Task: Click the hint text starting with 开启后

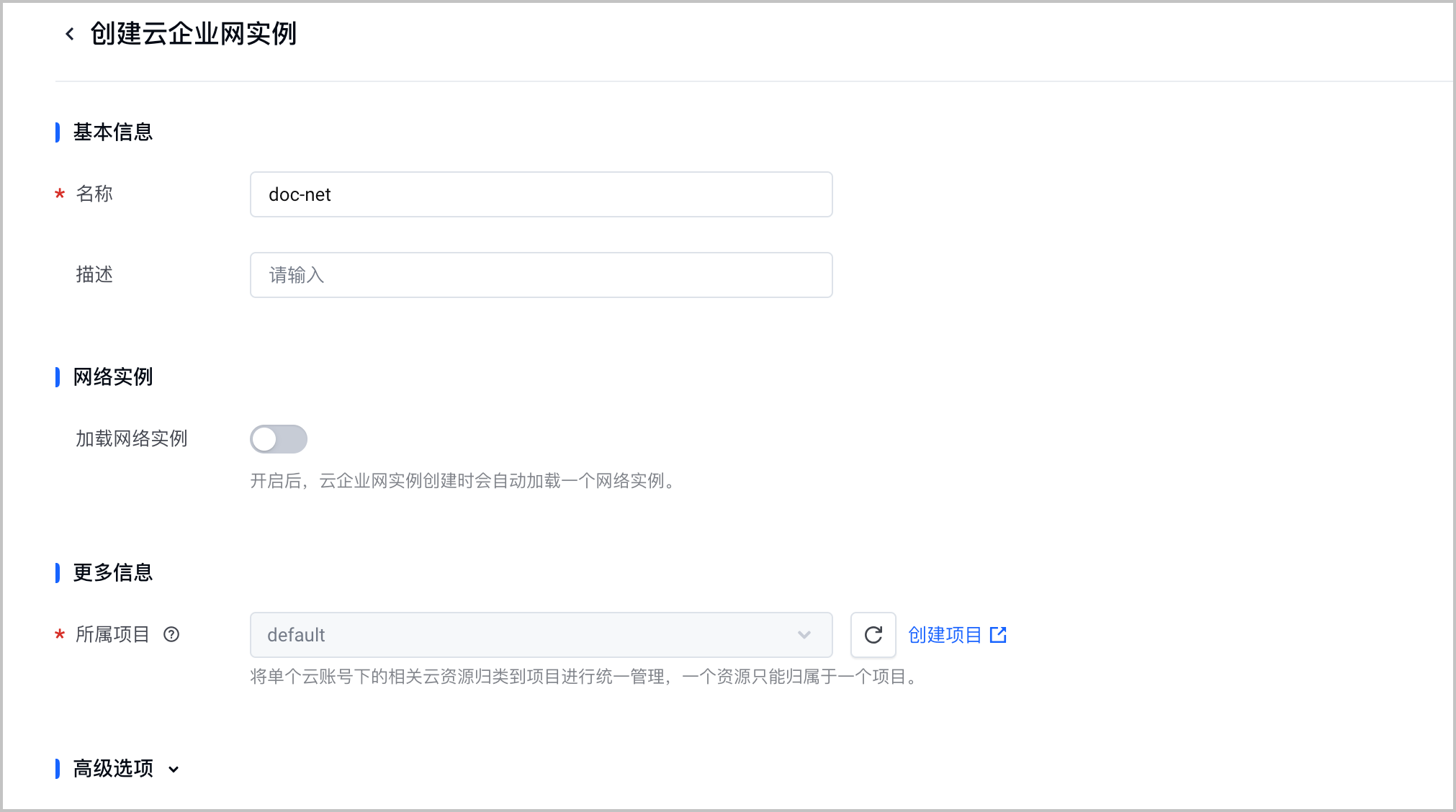Action: pos(464,481)
